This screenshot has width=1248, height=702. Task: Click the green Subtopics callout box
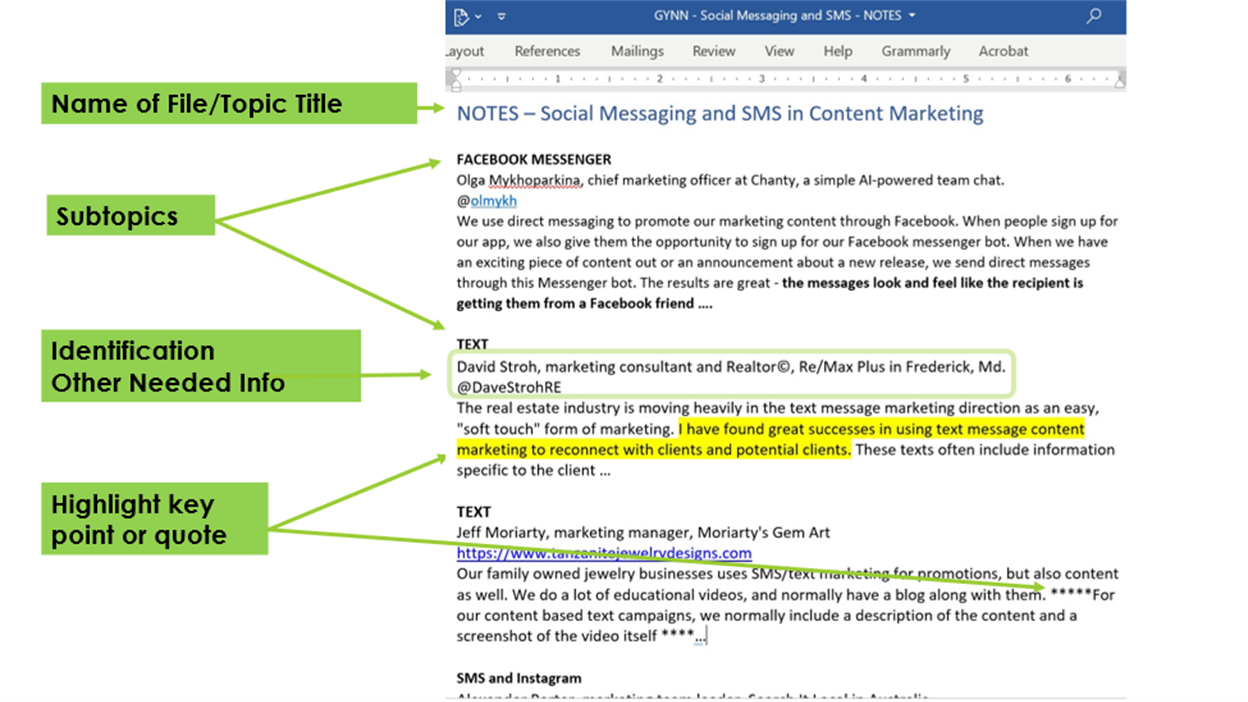click(130, 214)
